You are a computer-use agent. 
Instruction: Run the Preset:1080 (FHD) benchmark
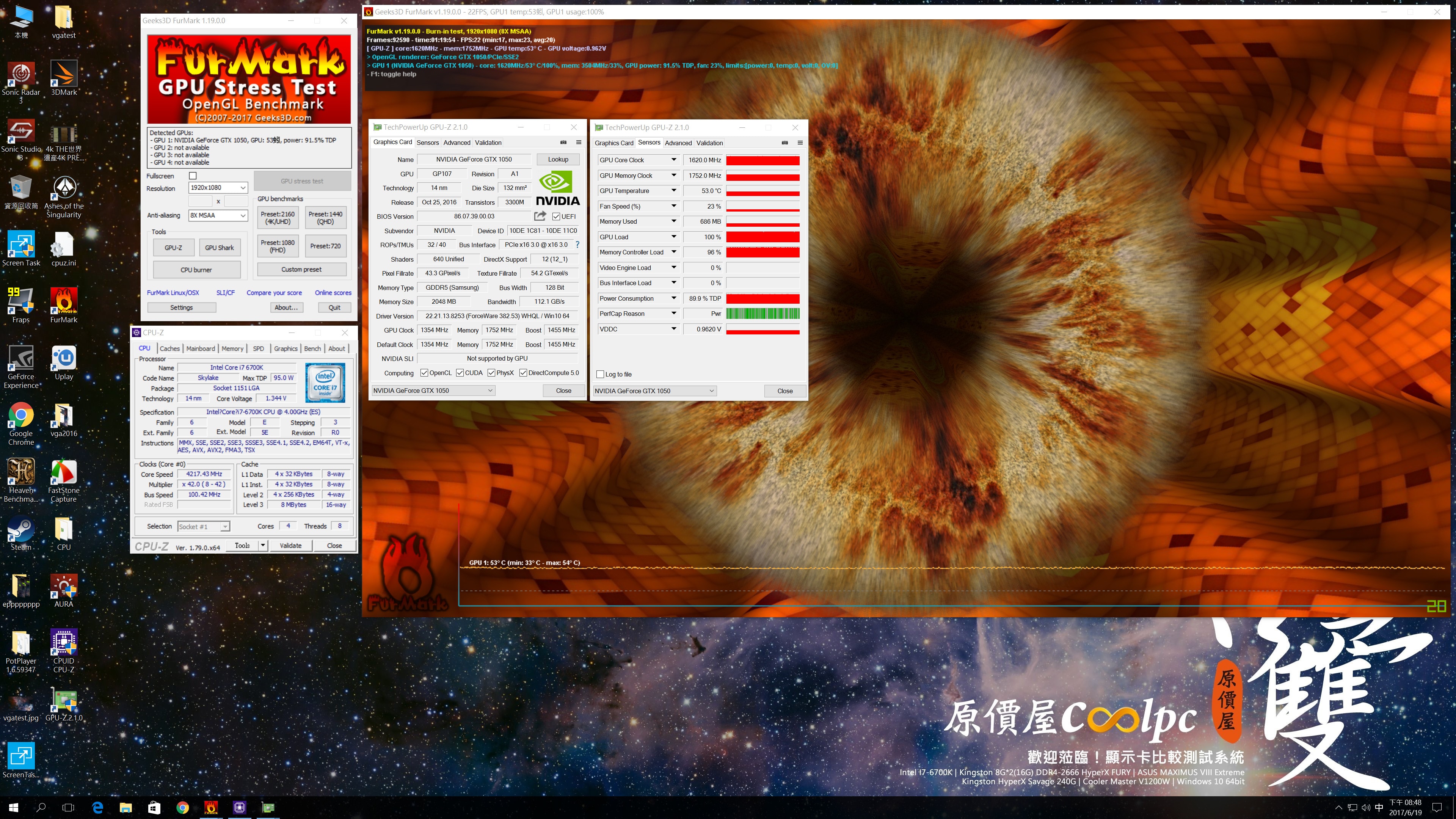[x=278, y=246]
